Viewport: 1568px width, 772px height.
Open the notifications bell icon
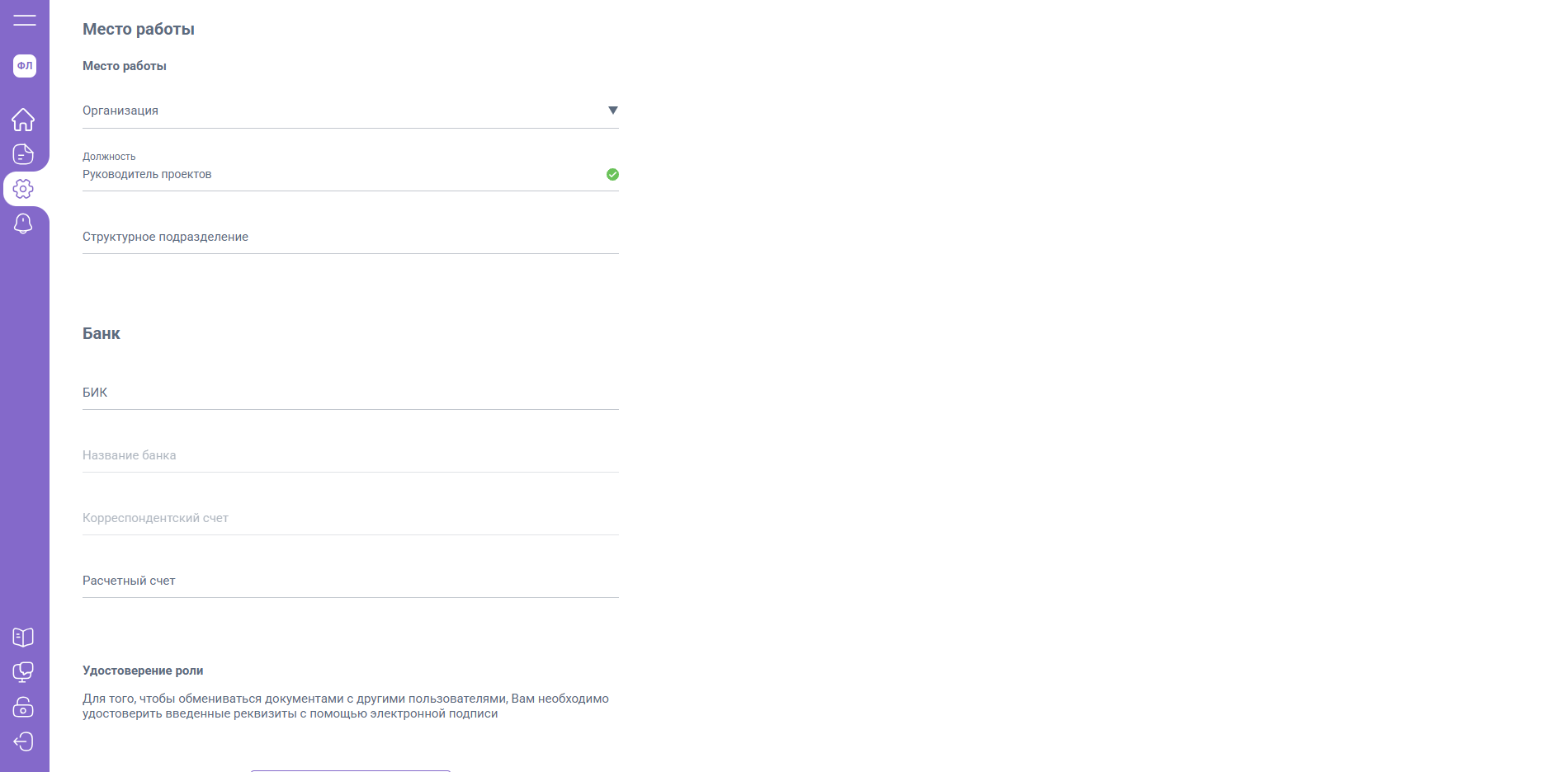click(x=23, y=224)
